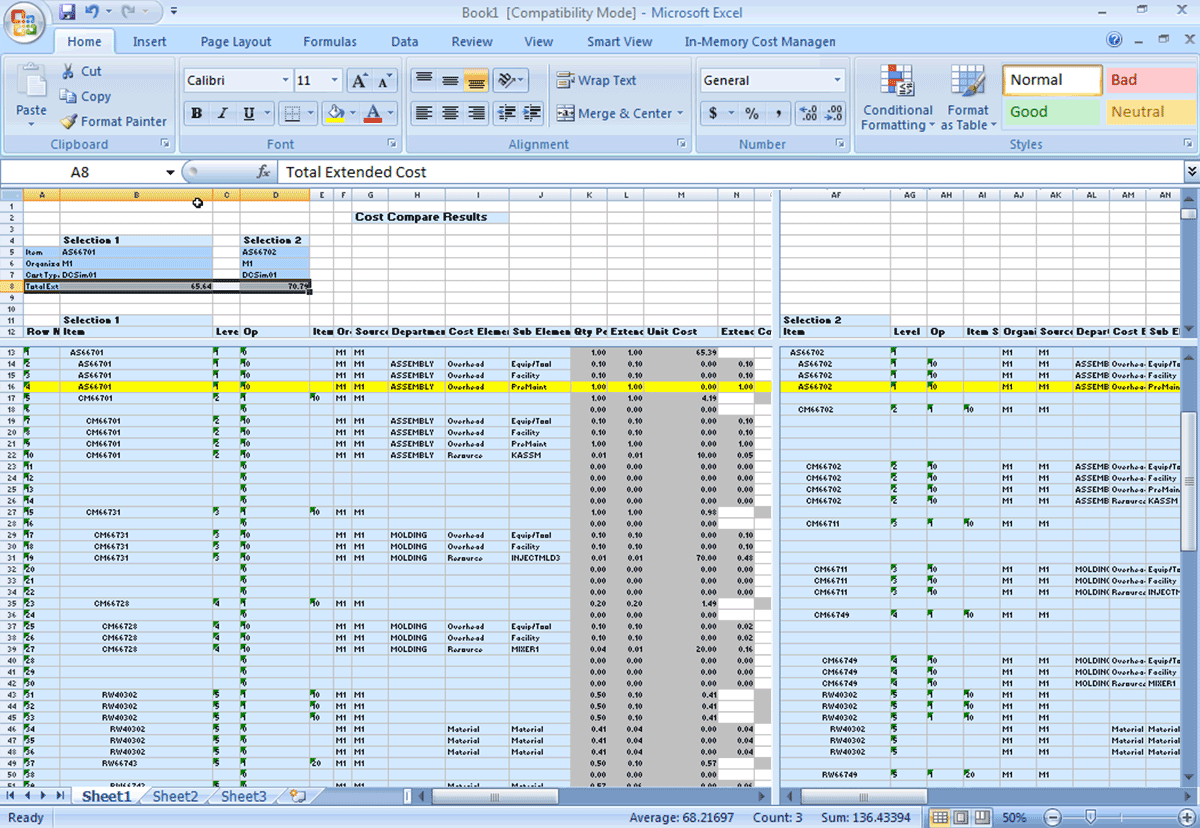Open the font name dropdown
This screenshot has height=828, width=1200.
click(x=285, y=81)
